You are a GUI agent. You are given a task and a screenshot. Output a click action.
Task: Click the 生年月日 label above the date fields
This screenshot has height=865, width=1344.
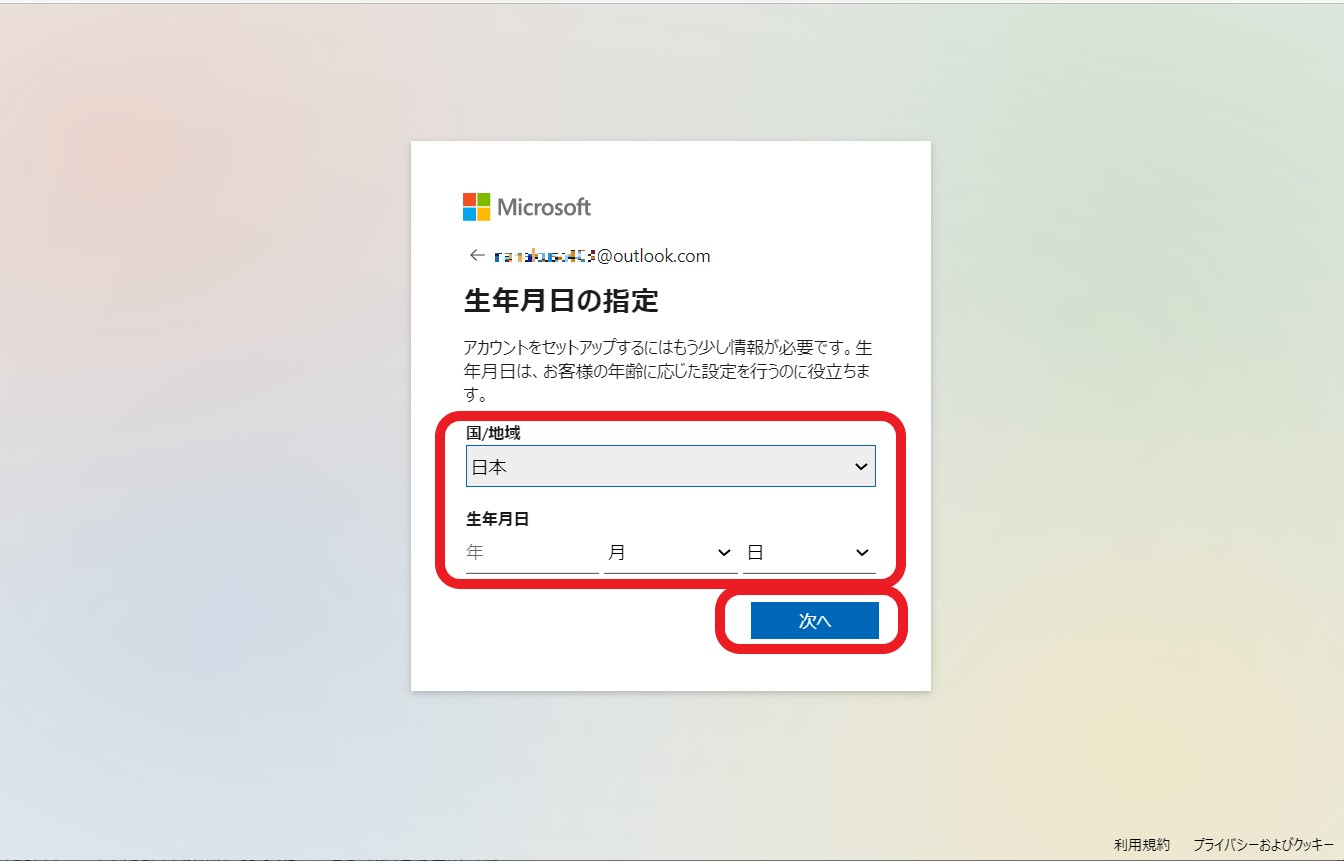tap(497, 519)
